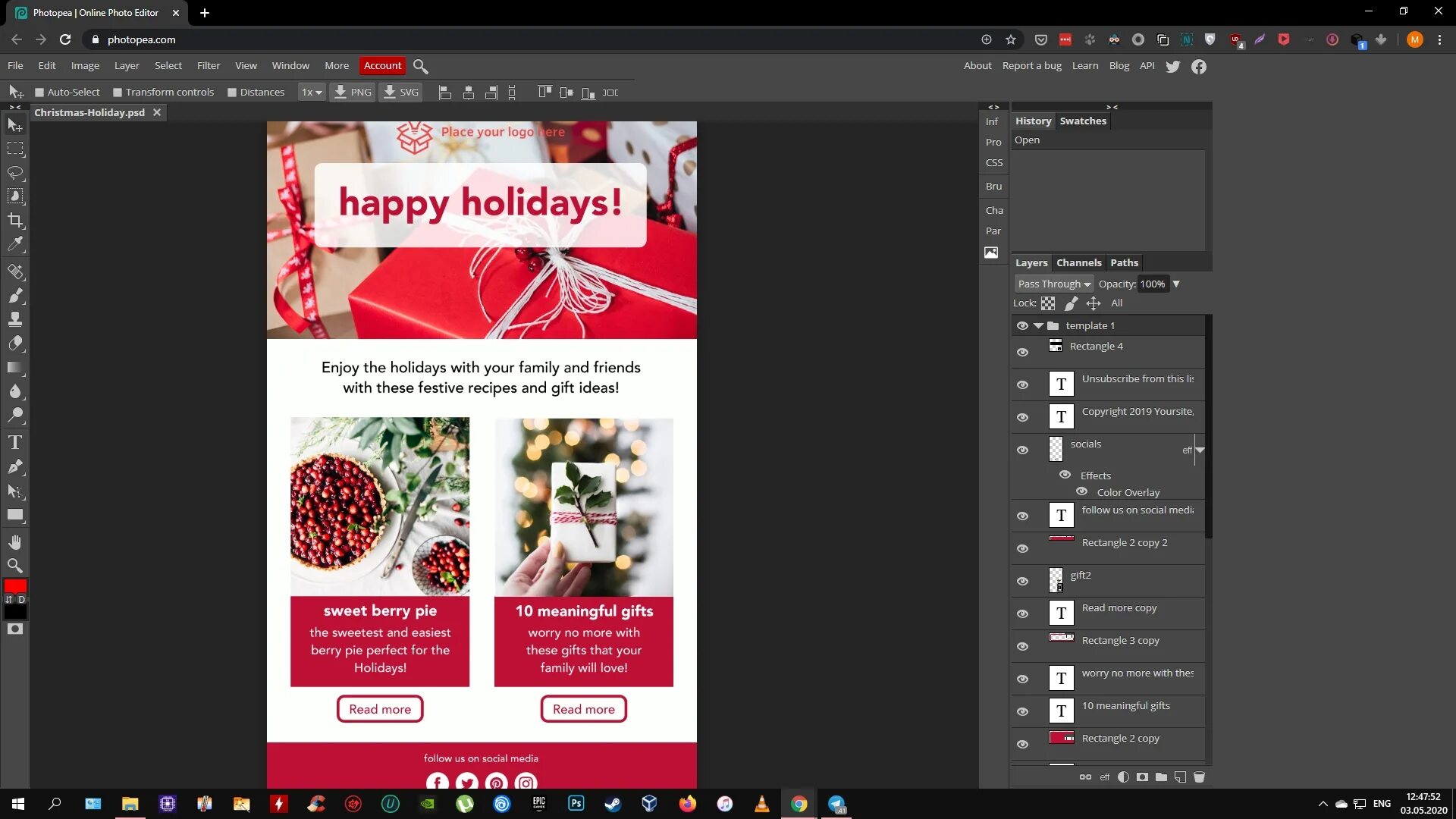The height and width of the screenshot is (819, 1456).
Task: Click the PNG export button
Action: point(353,93)
